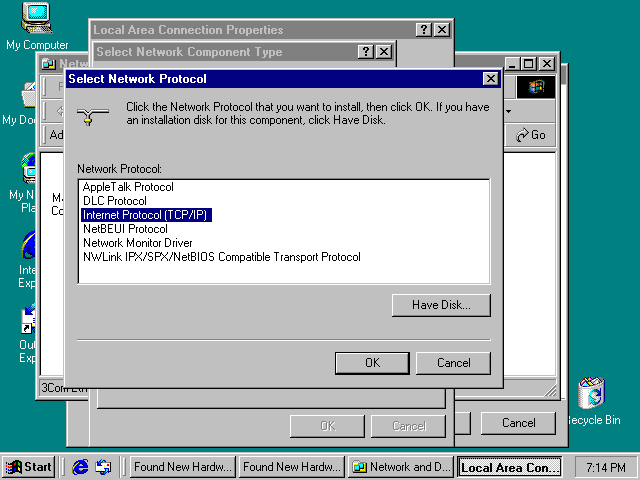Select AppleTalk Protocol in the list

[128, 187]
